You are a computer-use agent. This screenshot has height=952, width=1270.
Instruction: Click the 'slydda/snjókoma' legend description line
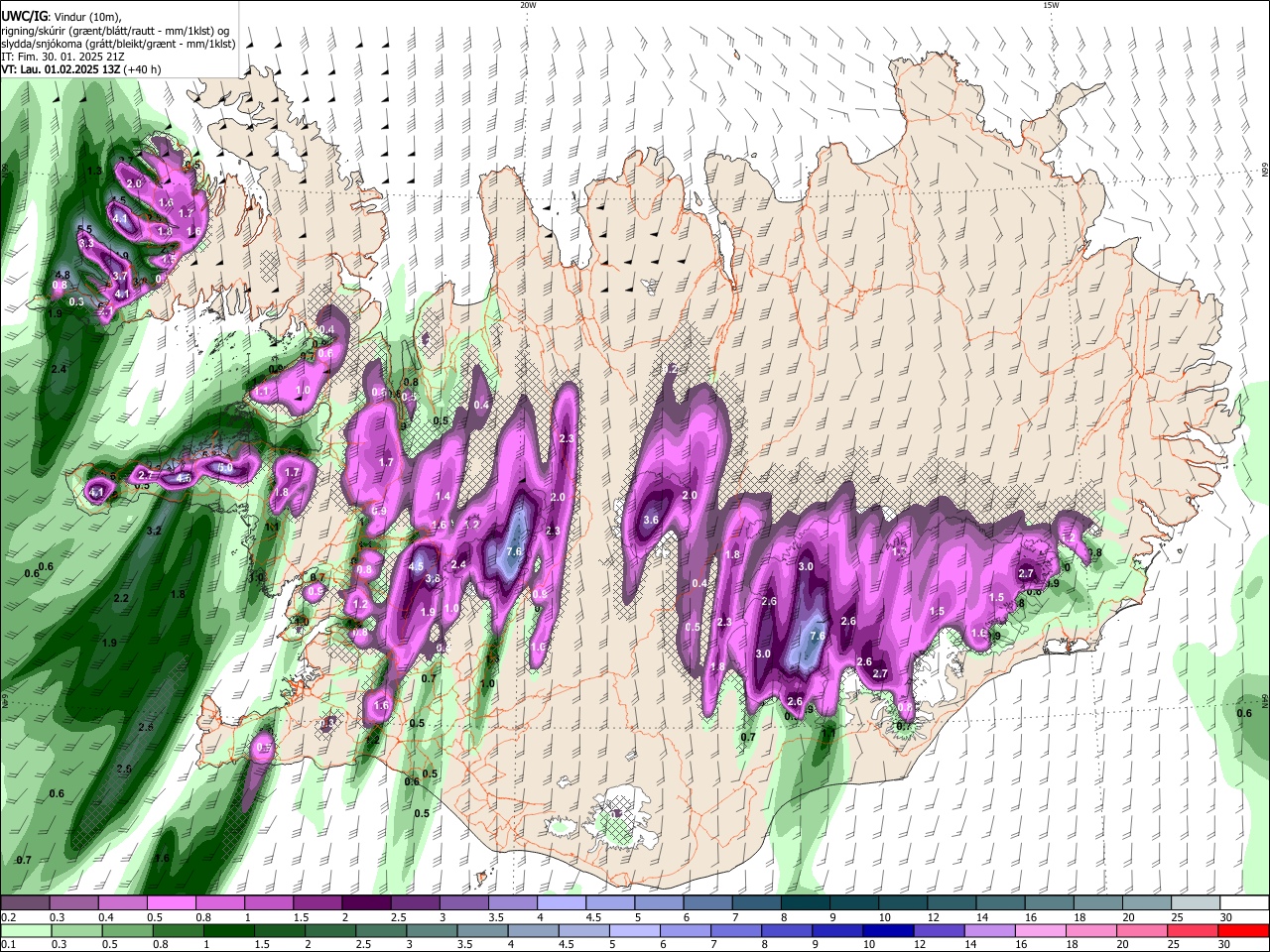117,45
